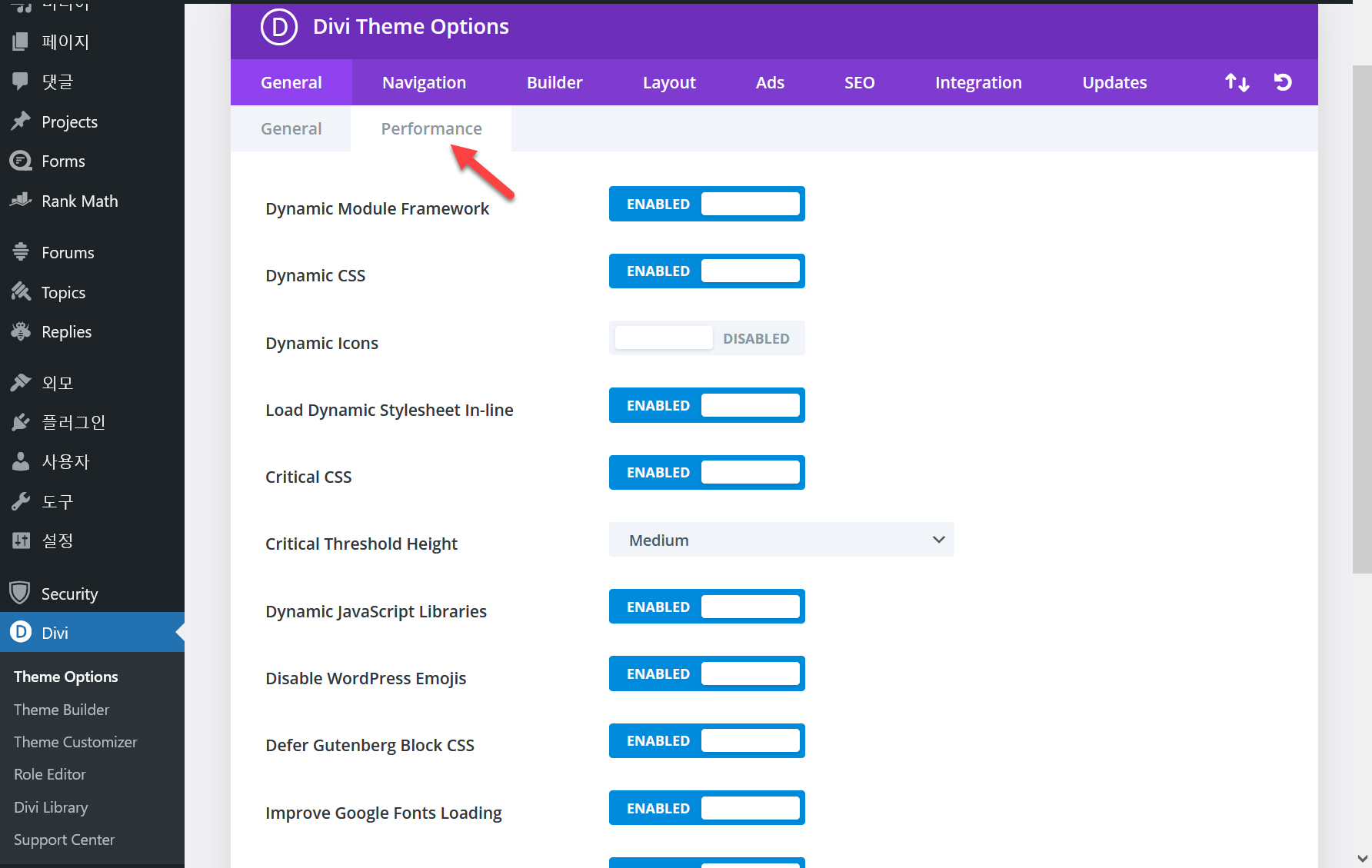The height and width of the screenshot is (868, 1372).
Task: Open the import/export arrows icon
Action: pyautogui.click(x=1237, y=82)
